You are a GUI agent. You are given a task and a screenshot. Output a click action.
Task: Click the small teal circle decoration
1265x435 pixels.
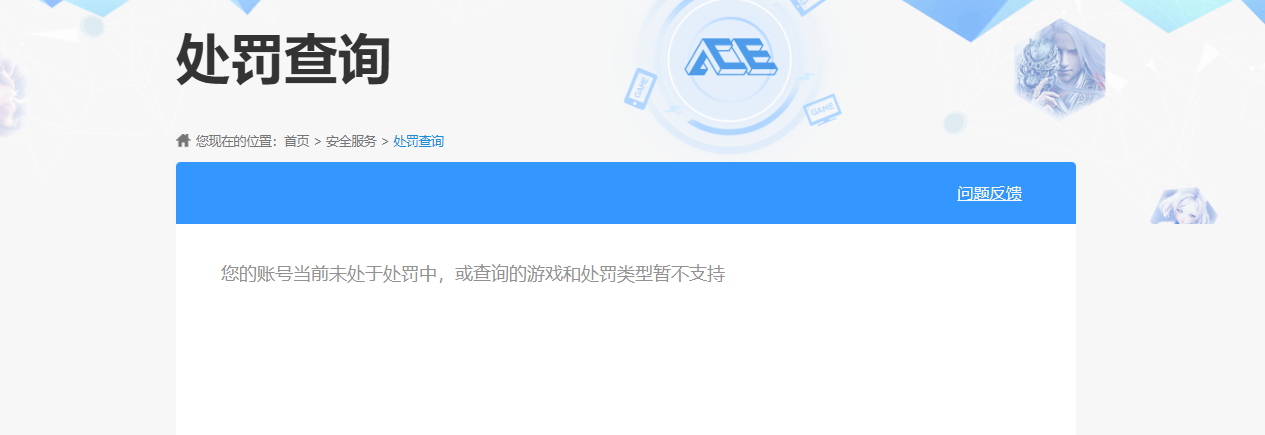pos(954,122)
